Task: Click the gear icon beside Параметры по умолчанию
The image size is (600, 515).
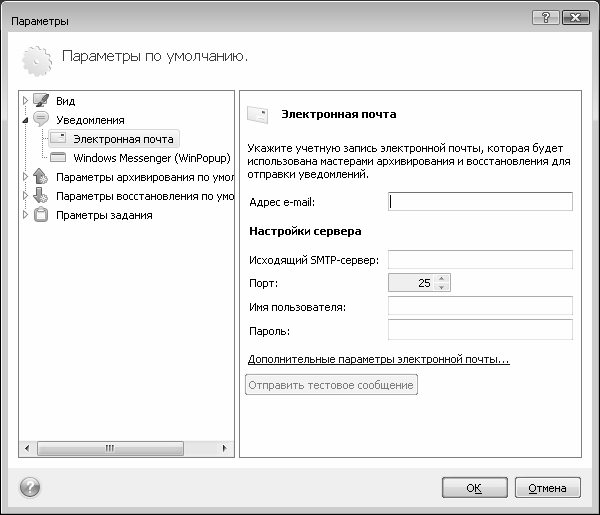Action: [x=37, y=61]
